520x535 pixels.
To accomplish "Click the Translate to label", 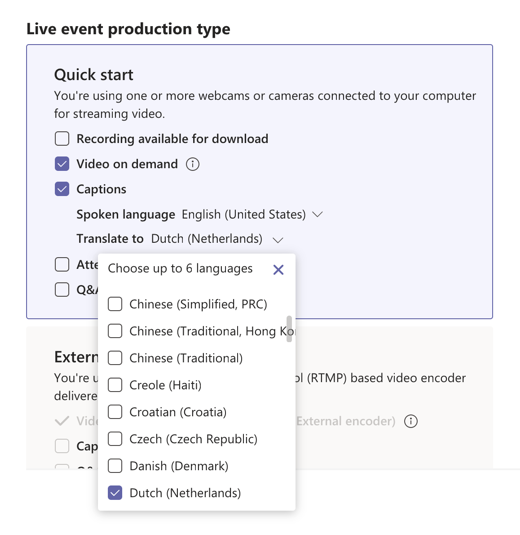I will pyautogui.click(x=110, y=239).
